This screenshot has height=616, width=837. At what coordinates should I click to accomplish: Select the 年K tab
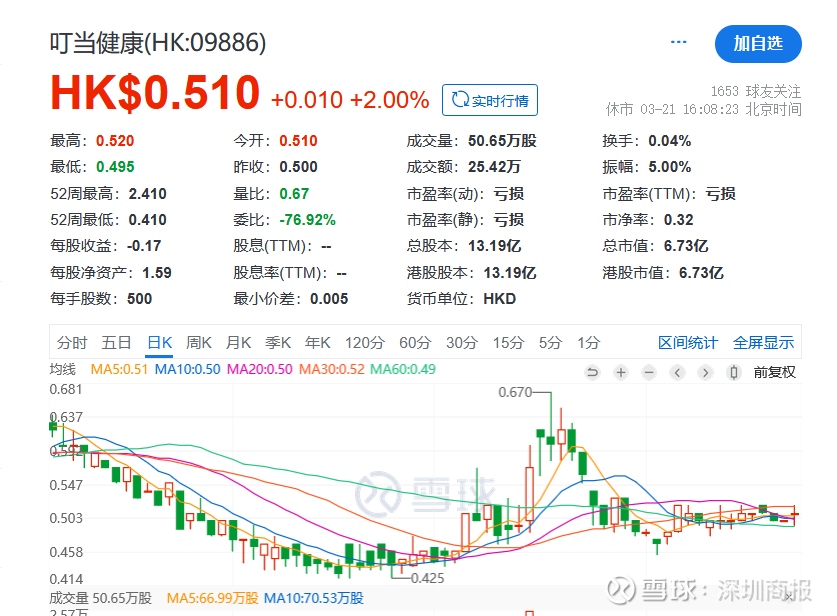coord(318,342)
